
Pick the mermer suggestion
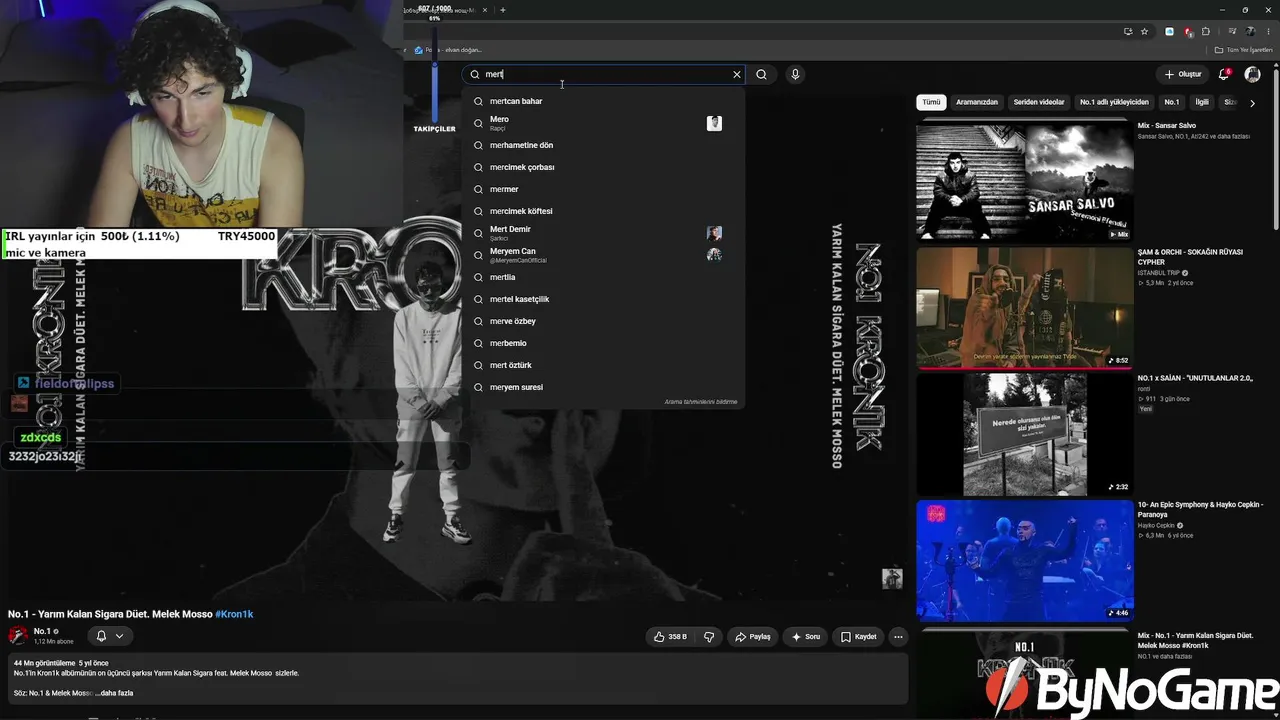[x=605, y=189]
